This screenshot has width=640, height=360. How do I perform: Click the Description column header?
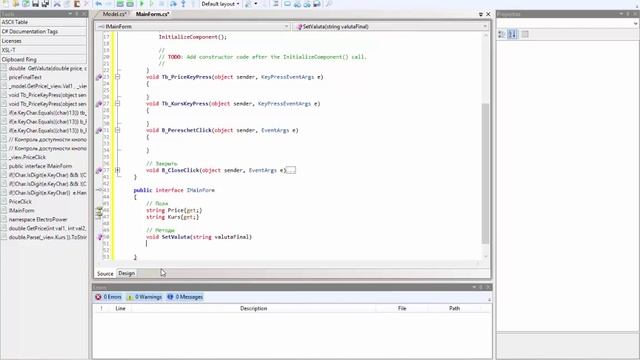pyautogui.click(x=253, y=309)
